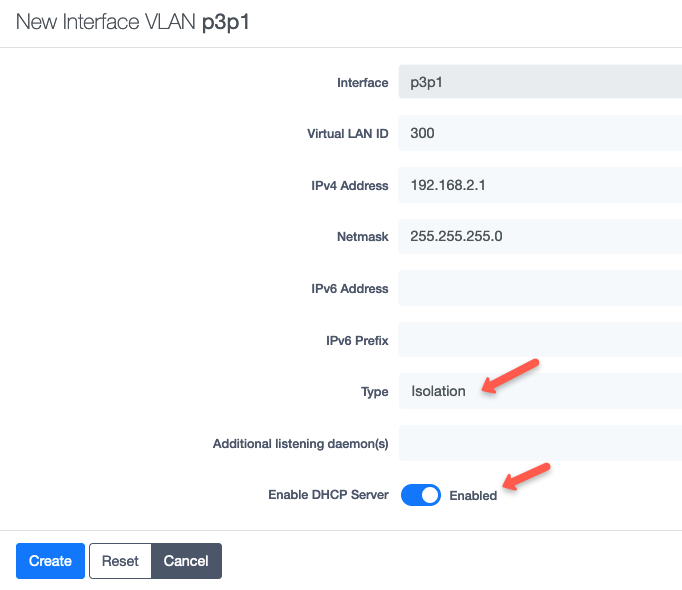Click the disabled Interface field p3p1
Screen dimensions: 682x590
pos(540,82)
